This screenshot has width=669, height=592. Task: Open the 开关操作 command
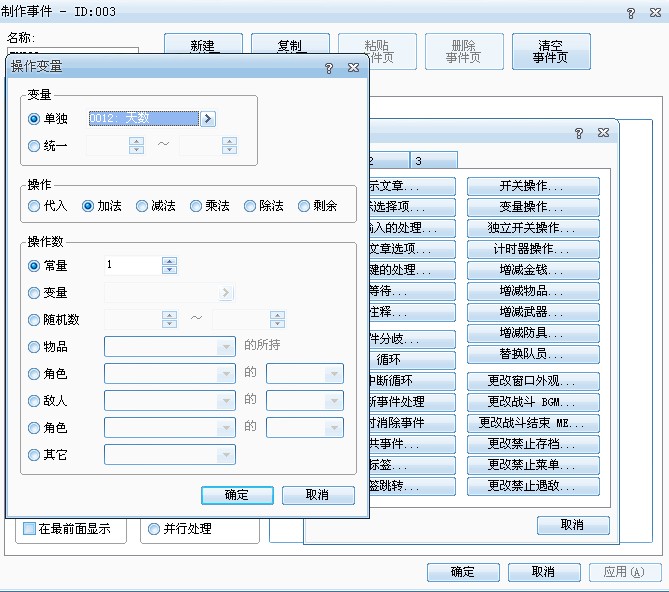pyautogui.click(x=533, y=186)
